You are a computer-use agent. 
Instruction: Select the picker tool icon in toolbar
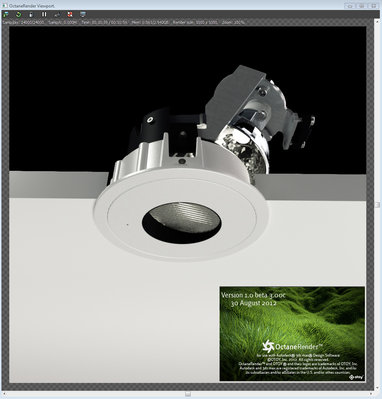tap(57, 14)
